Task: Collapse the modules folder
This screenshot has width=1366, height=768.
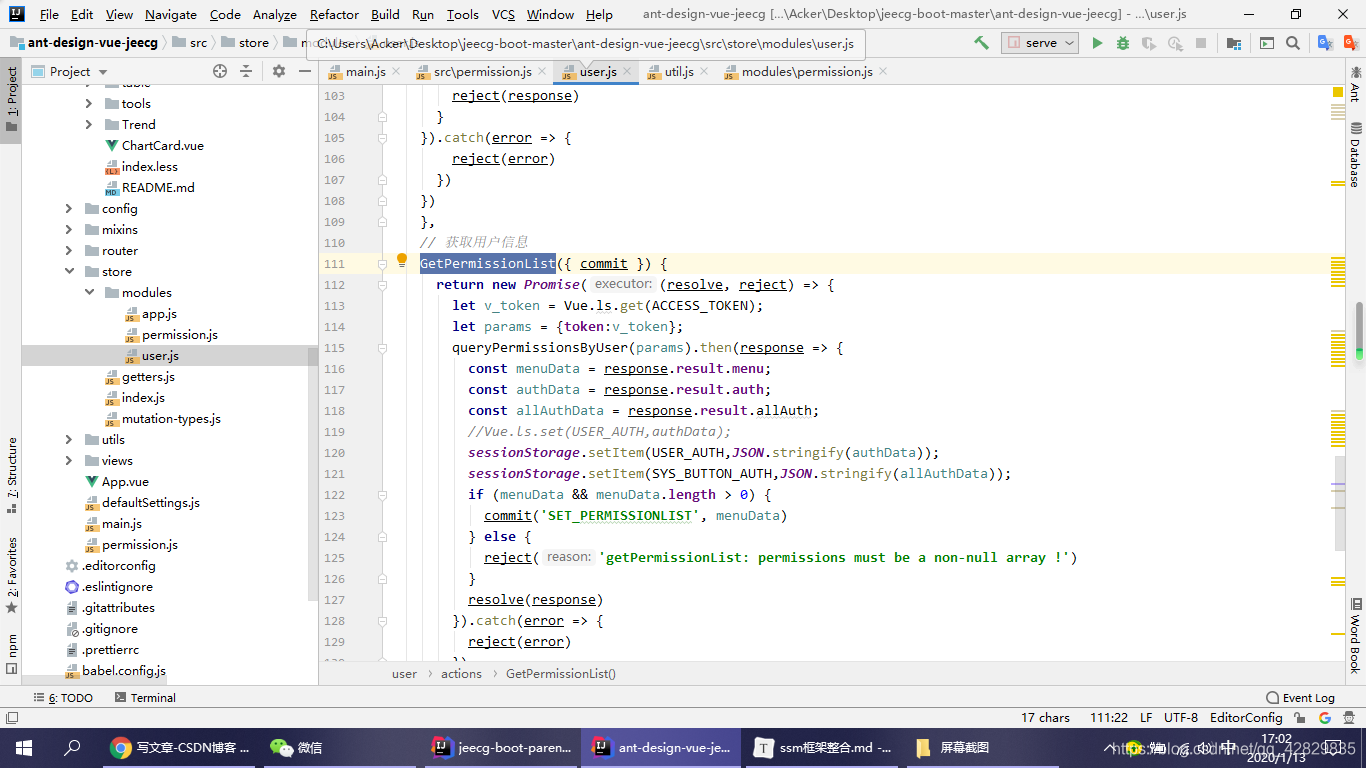Action: pos(88,292)
